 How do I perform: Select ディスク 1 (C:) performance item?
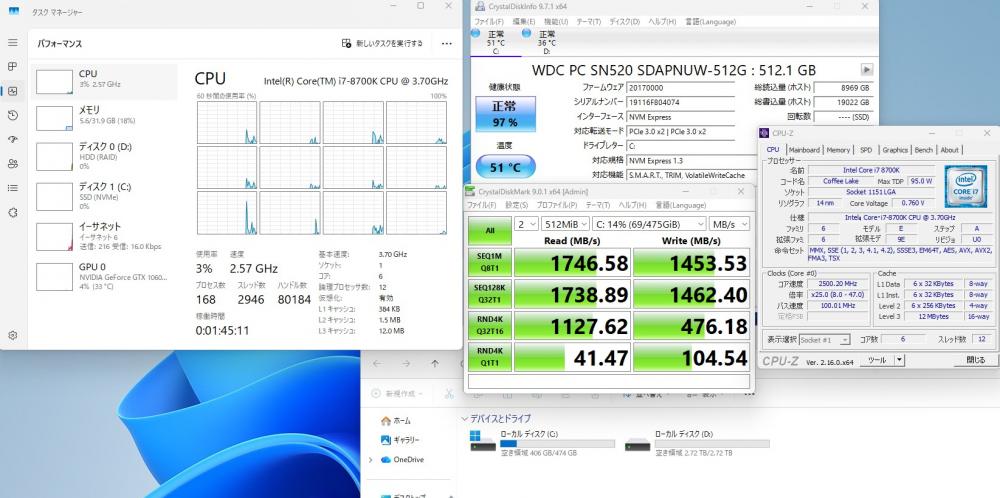pos(104,196)
